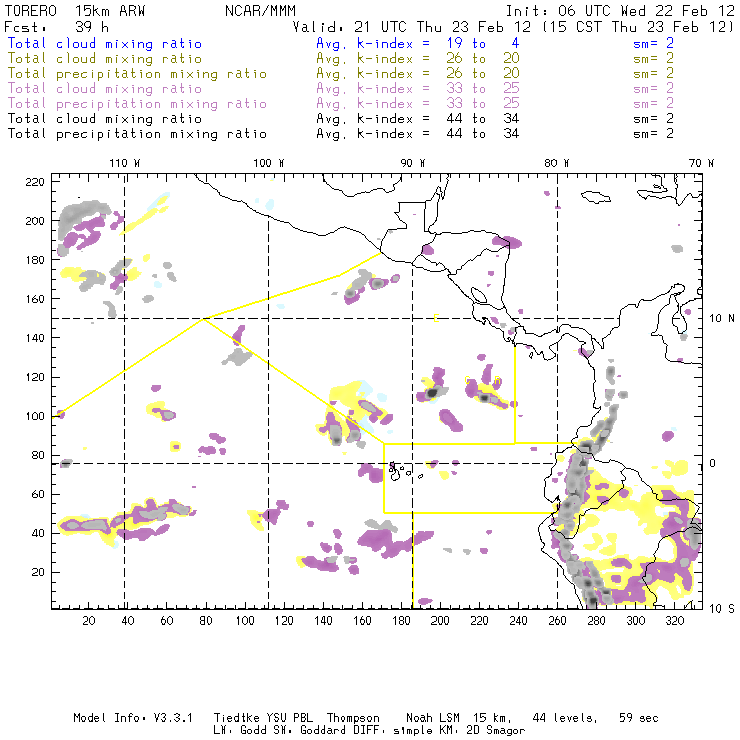Click the '70 W' longitude label
Screen dimensions: 740x740
pyautogui.click(x=701, y=163)
